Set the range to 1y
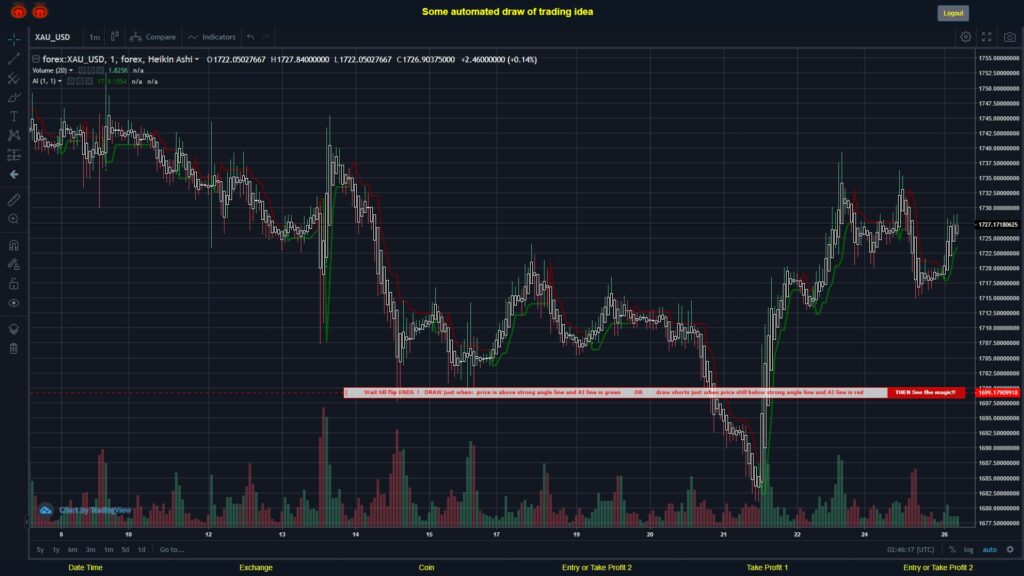The height and width of the screenshot is (576, 1024). pyautogui.click(x=56, y=550)
